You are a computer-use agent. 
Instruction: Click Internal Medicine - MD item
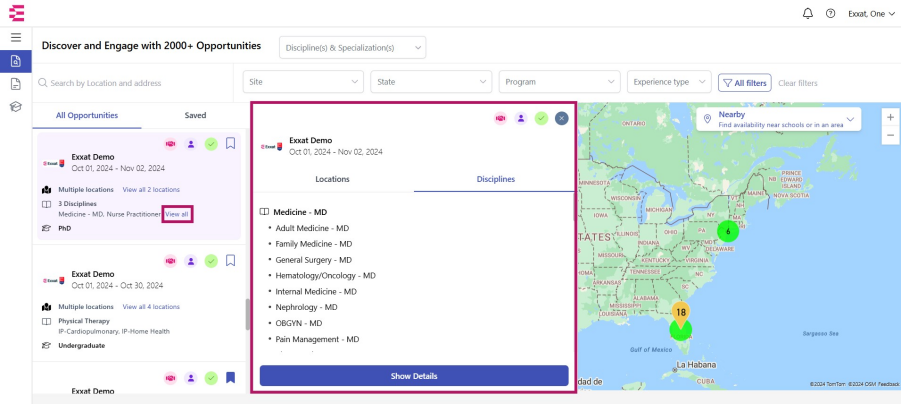[x=316, y=292]
